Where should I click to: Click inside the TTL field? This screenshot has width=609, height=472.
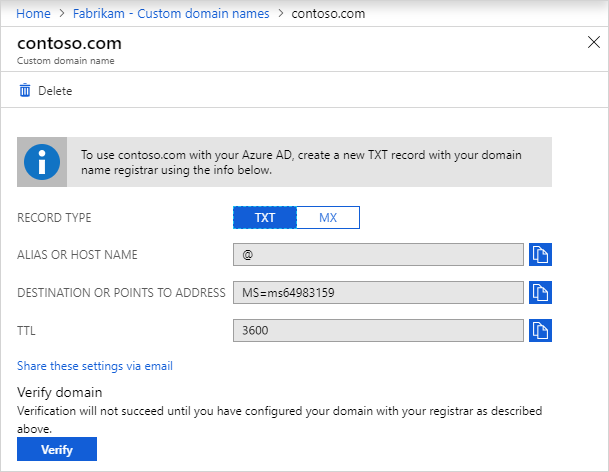(378, 330)
